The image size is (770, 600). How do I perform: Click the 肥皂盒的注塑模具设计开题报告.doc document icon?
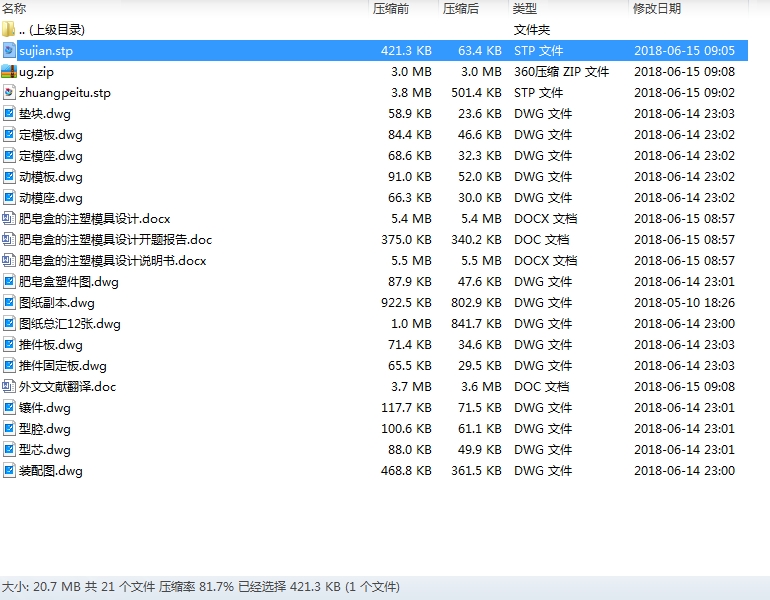click(8, 240)
